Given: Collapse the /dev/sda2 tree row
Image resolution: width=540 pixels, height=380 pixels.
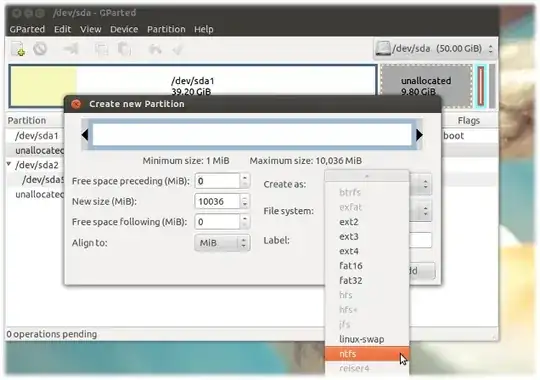Looking at the screenshot, I should click(x=9, y=164).
